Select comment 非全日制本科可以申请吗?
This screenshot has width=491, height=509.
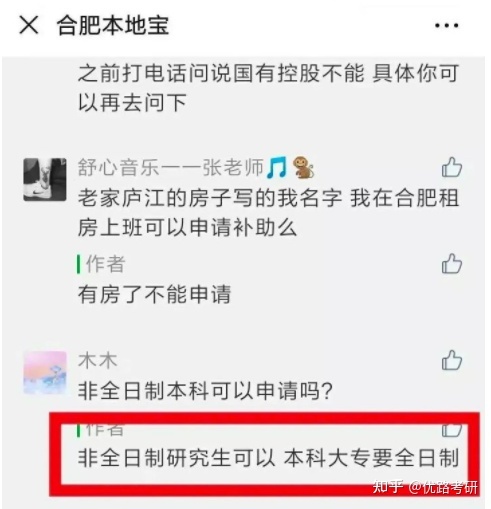205,390
